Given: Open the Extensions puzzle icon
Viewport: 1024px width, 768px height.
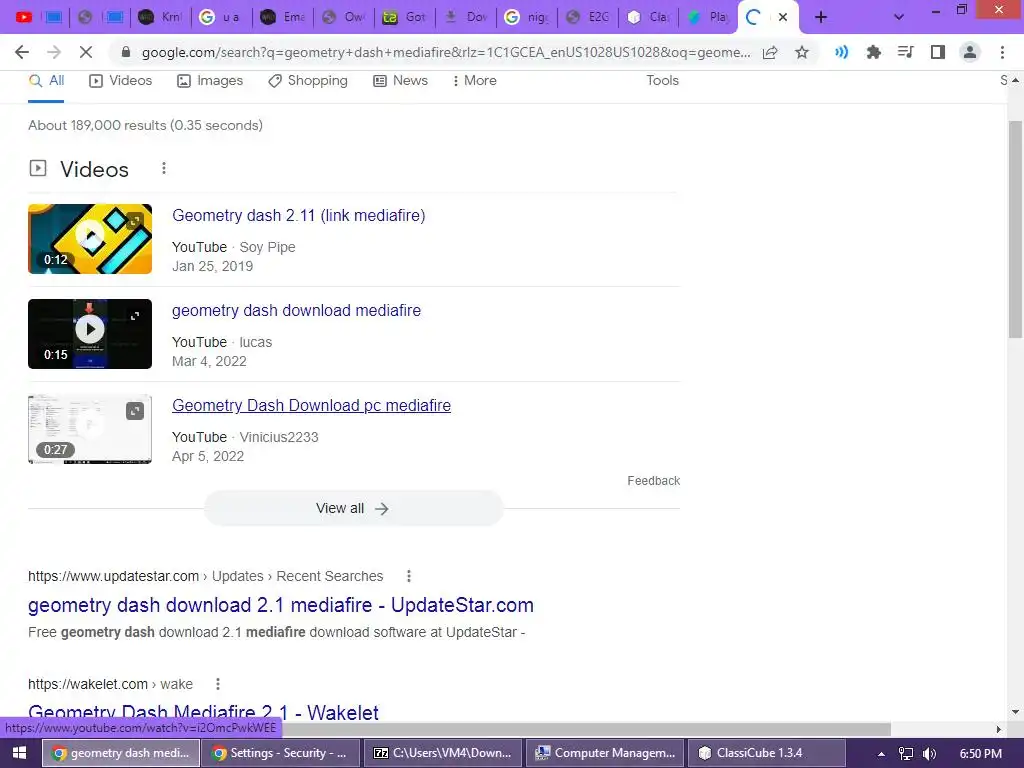Looking at the screenshot, I should pos(873,52).
